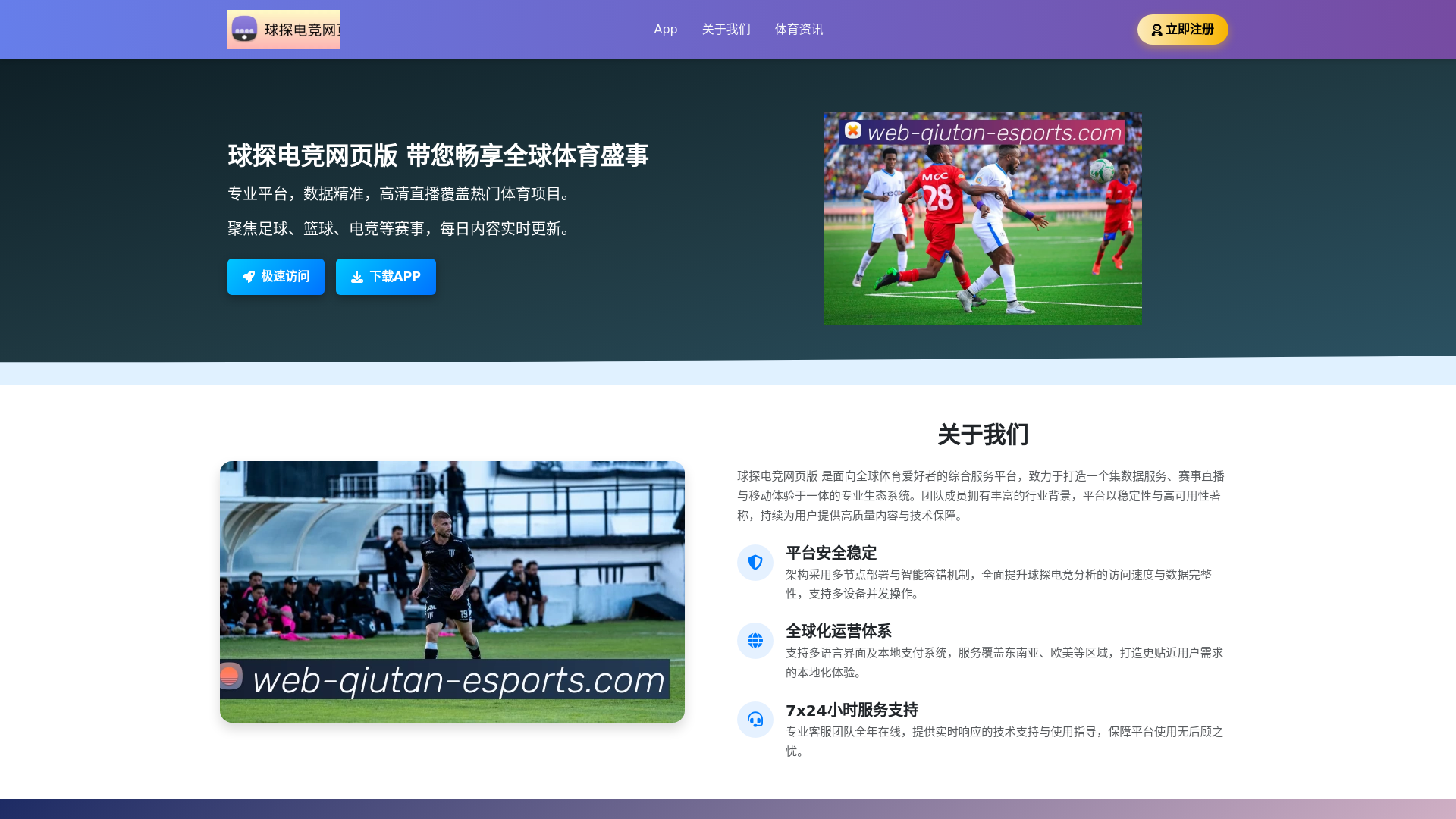Image resolution: width=1456 pixels, height=819 pixels.
Task: Click the 下载APP button
Action: coord(386,277)
